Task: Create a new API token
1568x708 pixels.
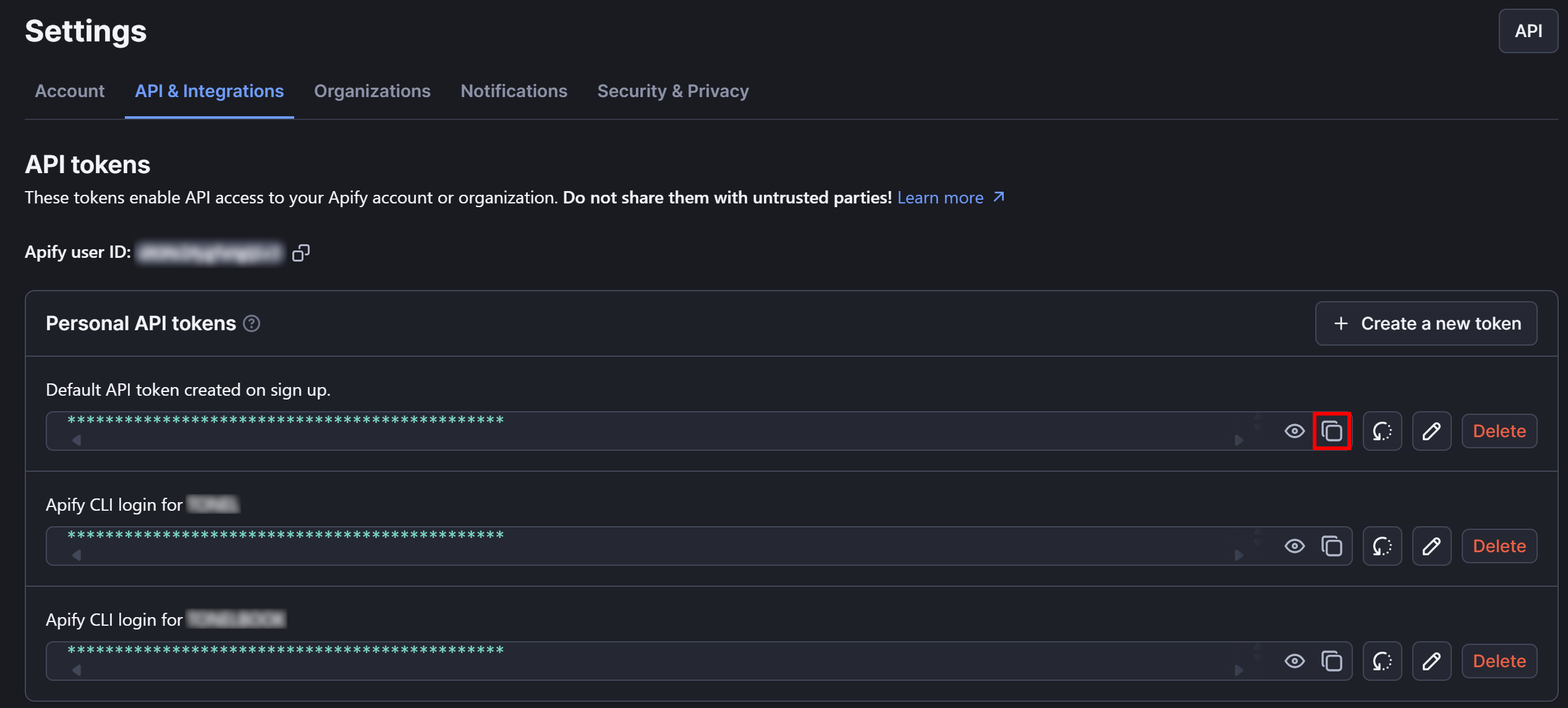Action: (1425, 323)
